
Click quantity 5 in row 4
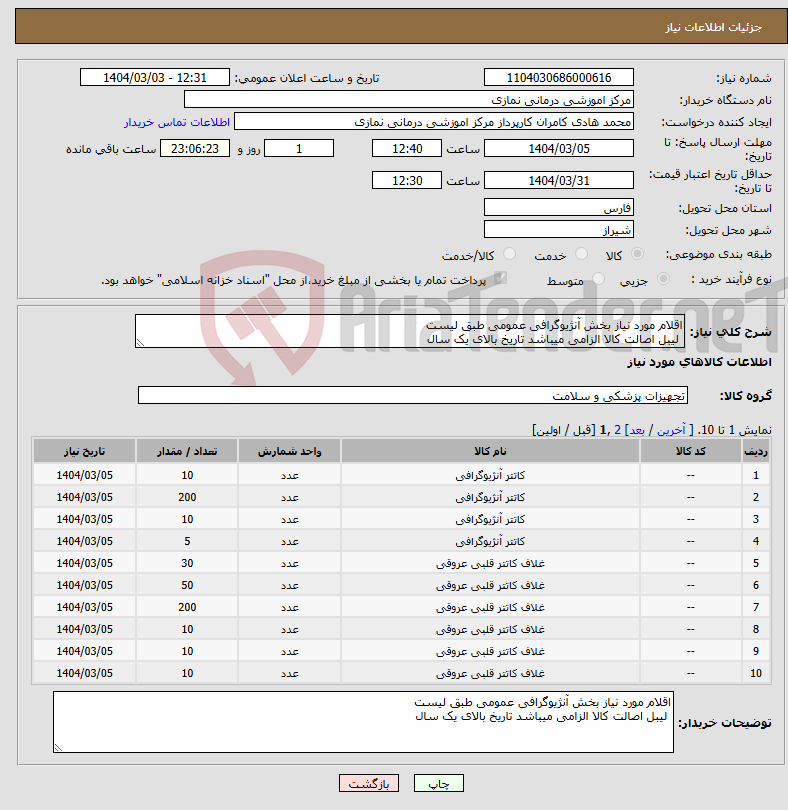pyautogui.click(x=187, y=541)
